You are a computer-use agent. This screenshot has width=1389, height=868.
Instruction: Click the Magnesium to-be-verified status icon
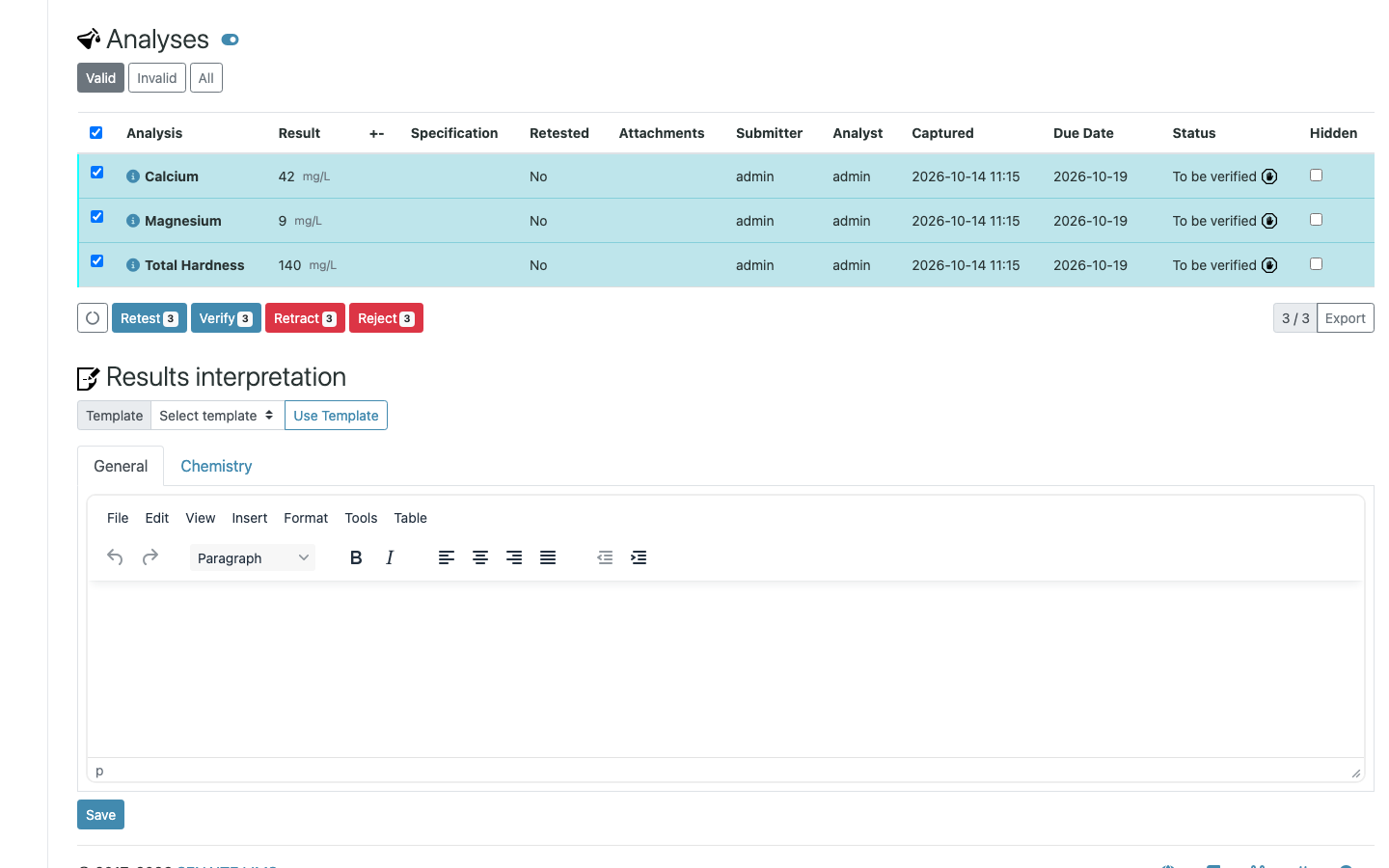pos(1269,221)
